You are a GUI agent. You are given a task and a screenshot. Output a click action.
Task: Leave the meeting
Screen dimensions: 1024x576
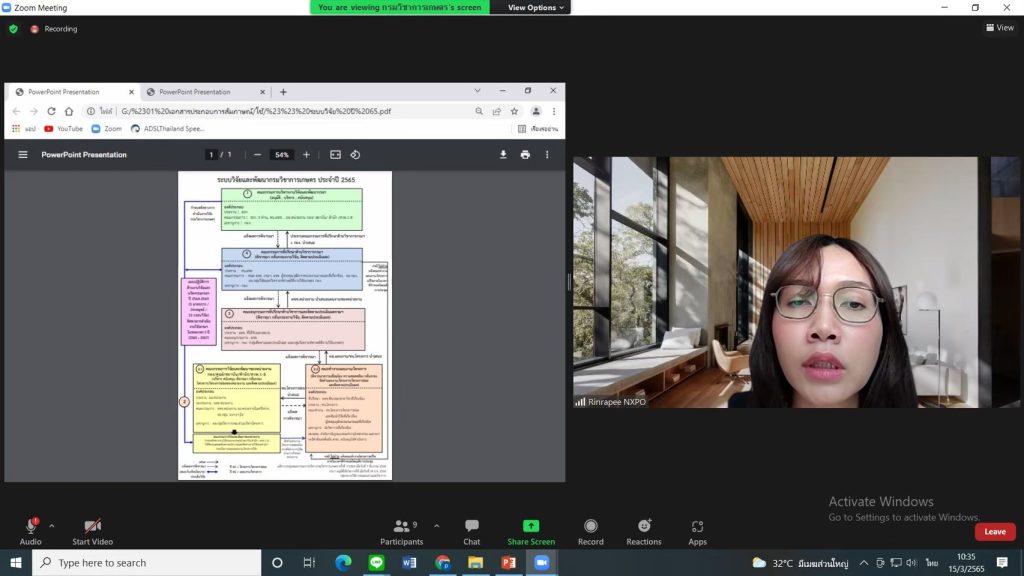pos(995,532)
